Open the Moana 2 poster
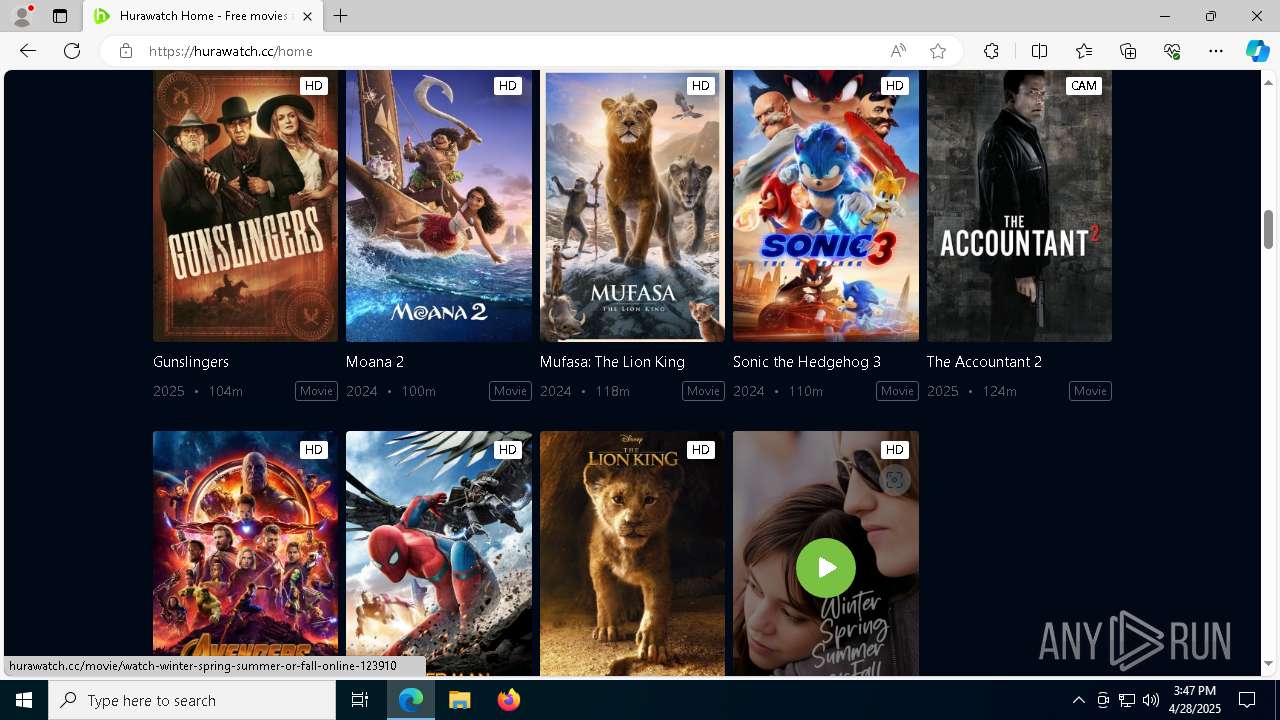The image size is (1280, 720). (x=439, y=206)
